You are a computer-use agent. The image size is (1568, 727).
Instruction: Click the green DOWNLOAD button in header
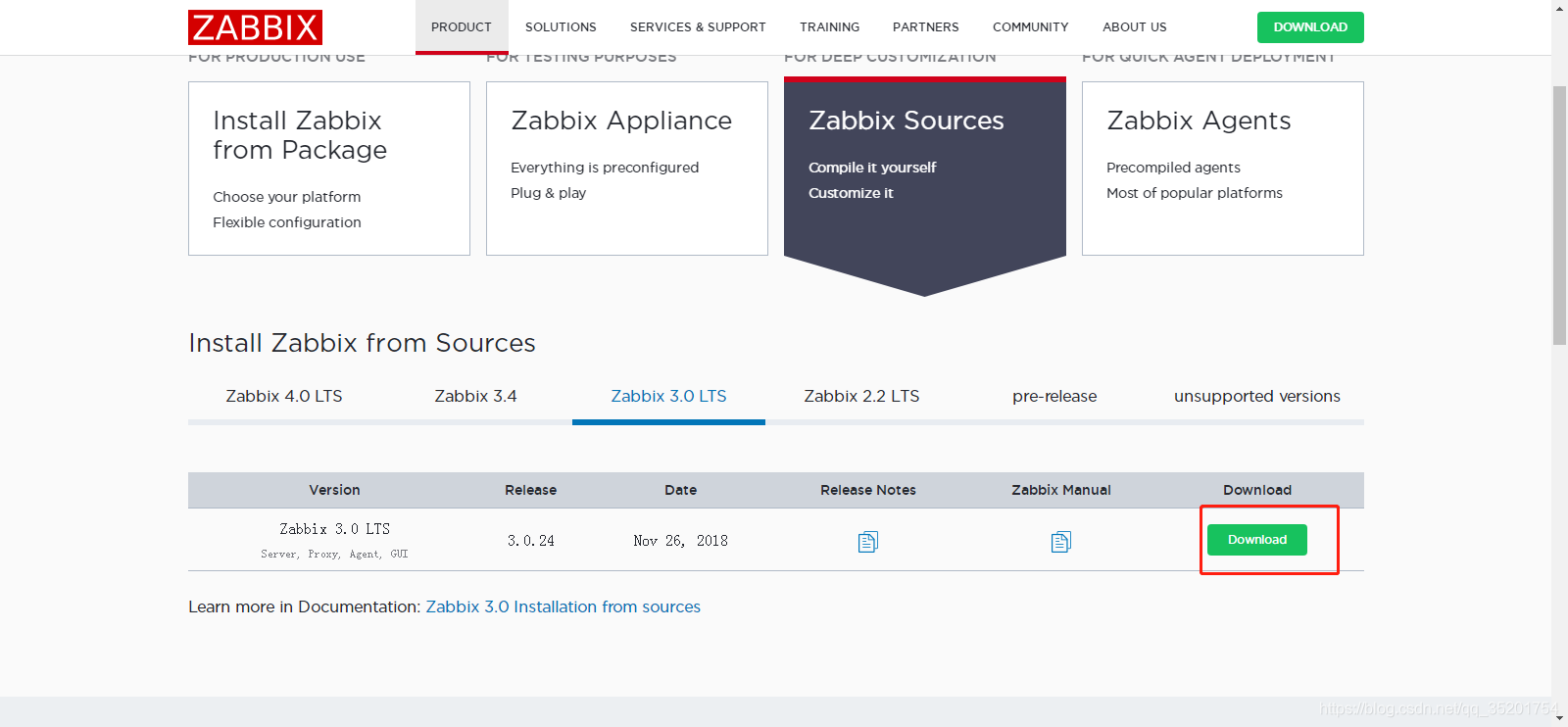click(x=1310, y=27)
